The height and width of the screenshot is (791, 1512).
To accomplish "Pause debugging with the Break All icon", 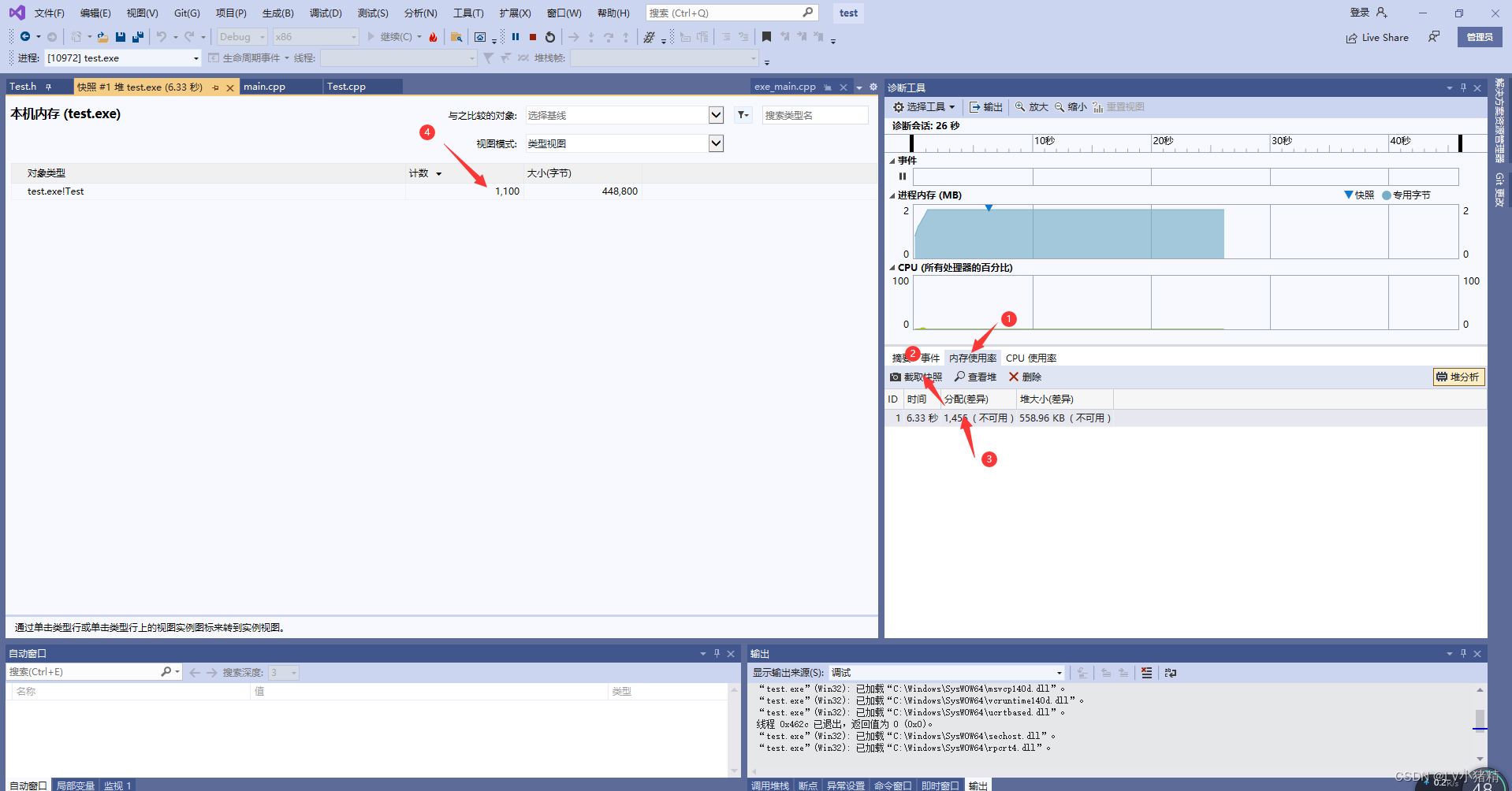I will [x=516, y=37].
